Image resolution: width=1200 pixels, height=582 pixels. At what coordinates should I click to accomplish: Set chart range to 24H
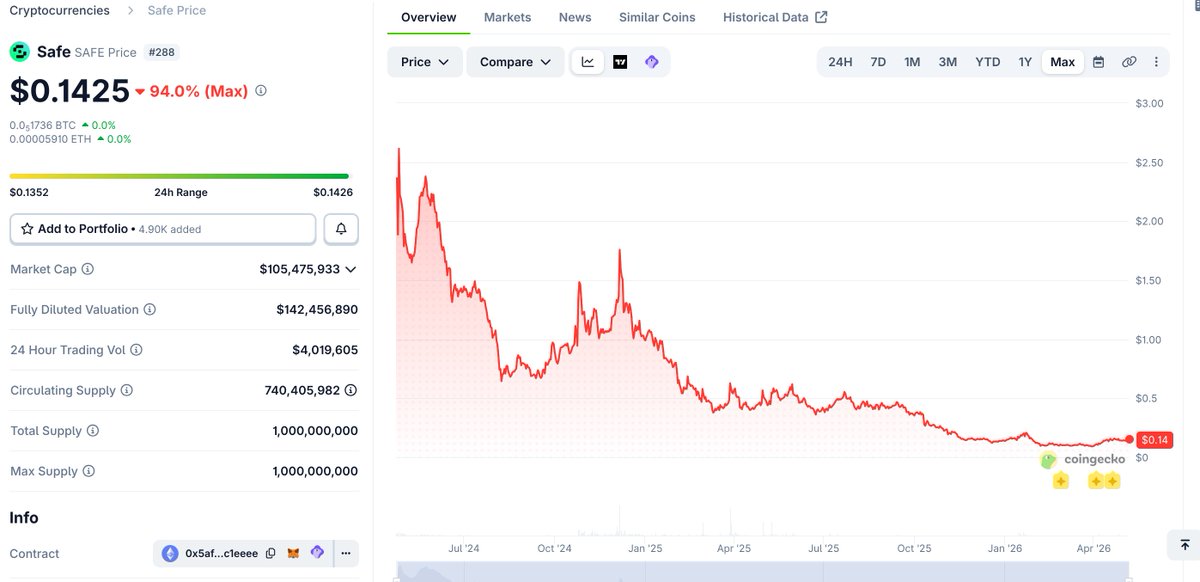[x=840, y=62]
